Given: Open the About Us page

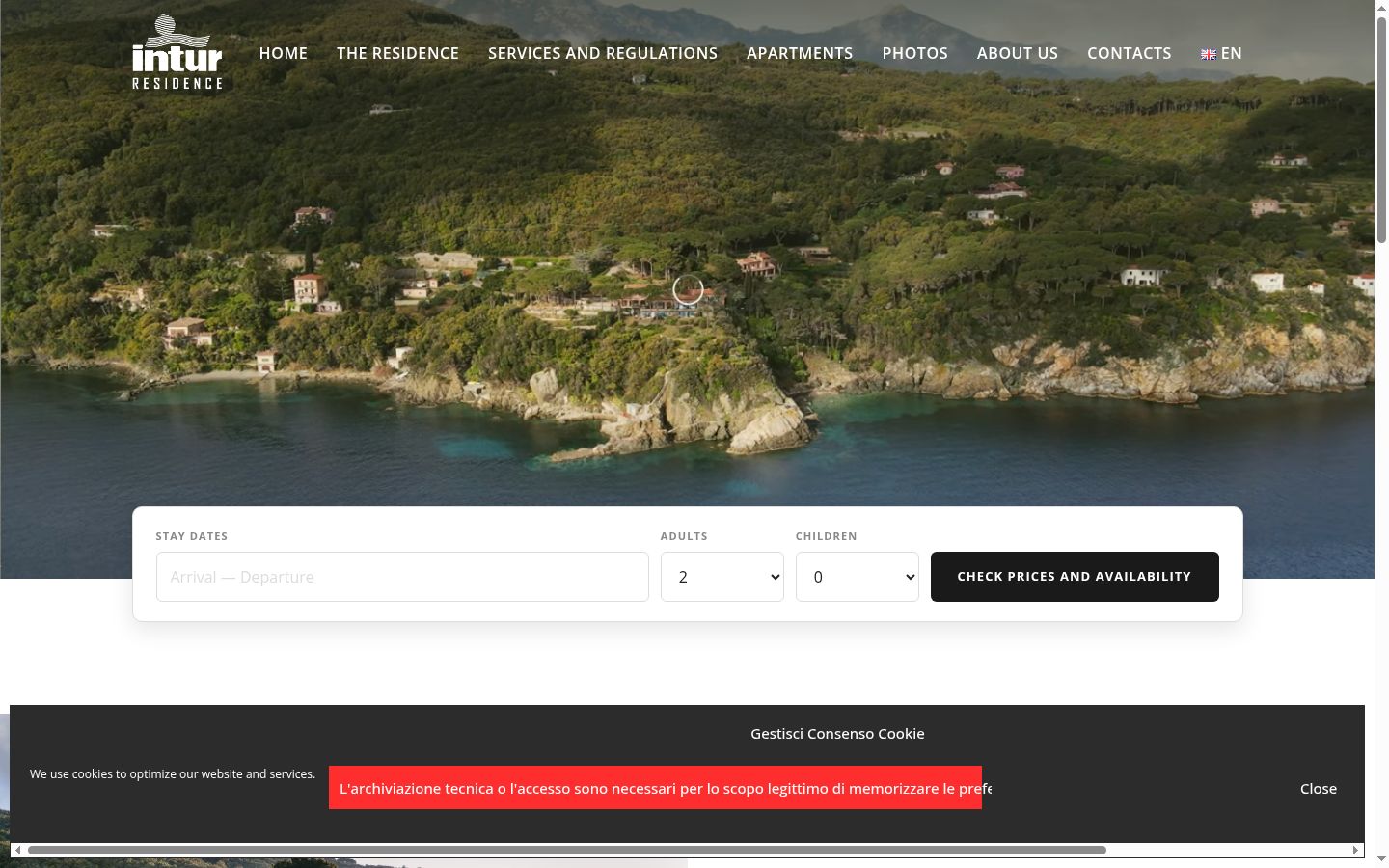Looking at the screenshot, I should tap(1018, 54).
